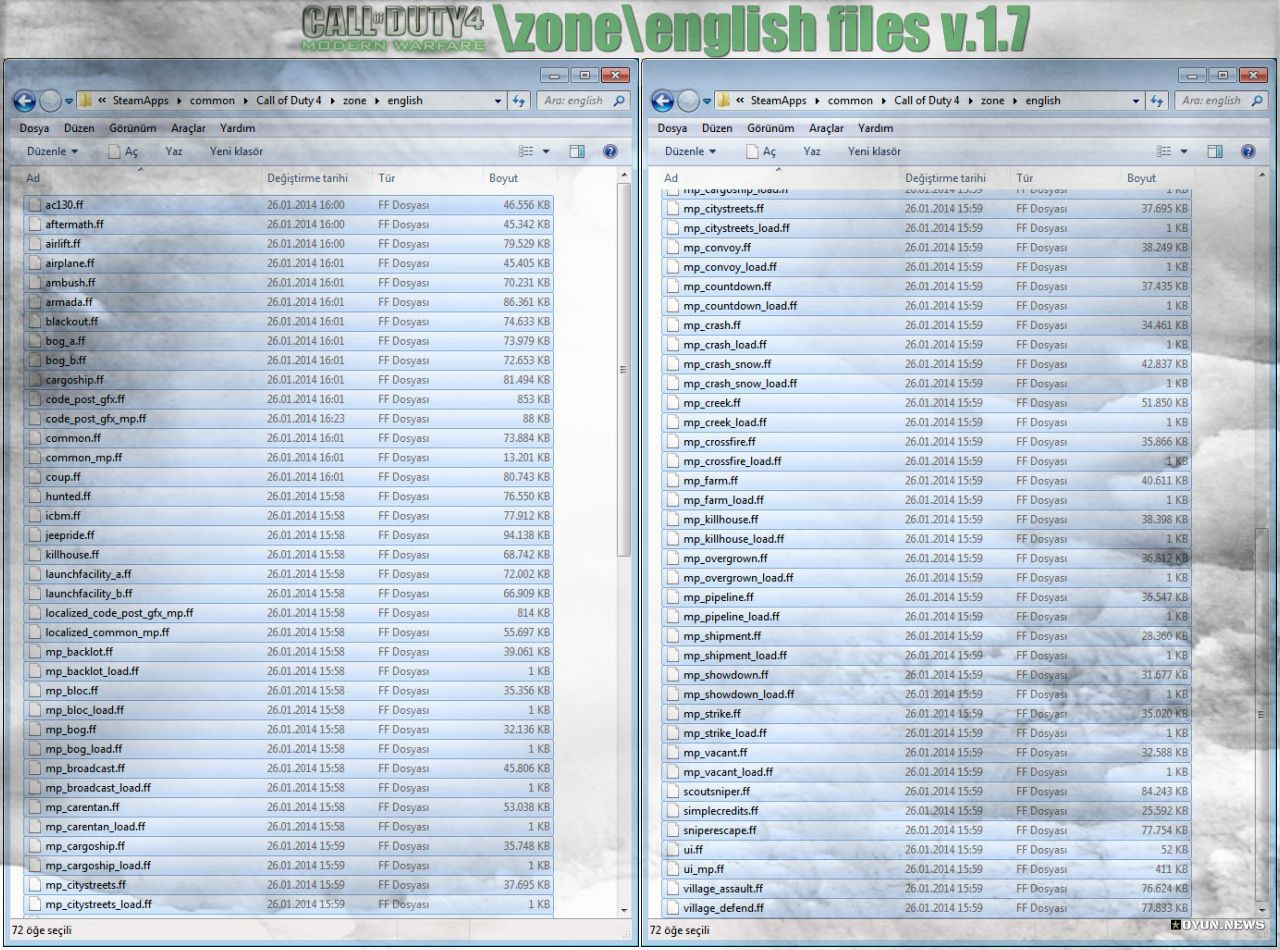Click Yeni klasör in right window

pos(874,152)
